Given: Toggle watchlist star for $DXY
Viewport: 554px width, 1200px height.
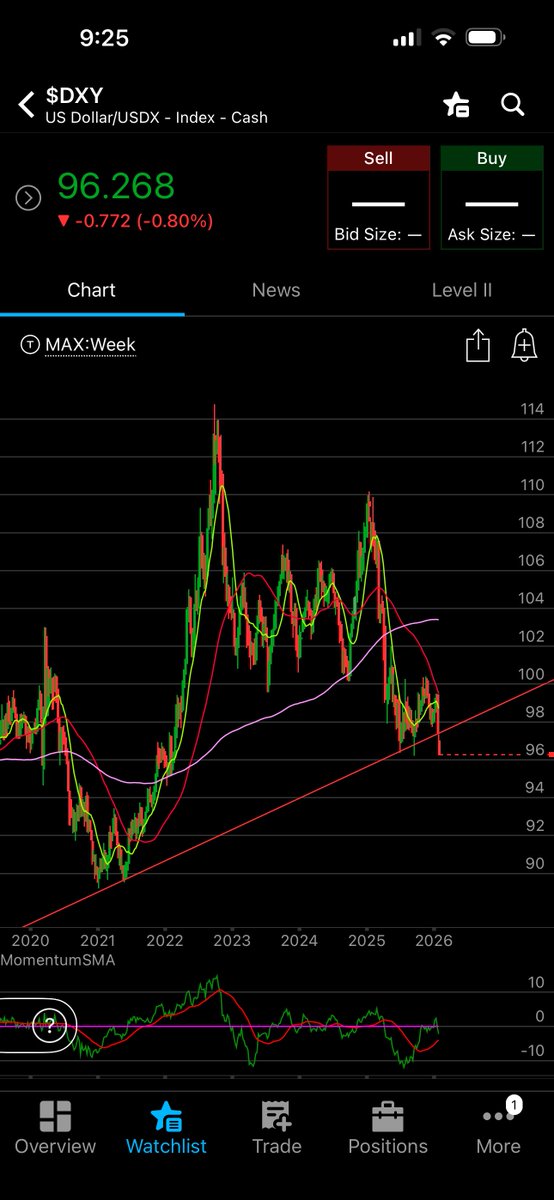Looking at the screenshot, I should click(x=457, y=104).
